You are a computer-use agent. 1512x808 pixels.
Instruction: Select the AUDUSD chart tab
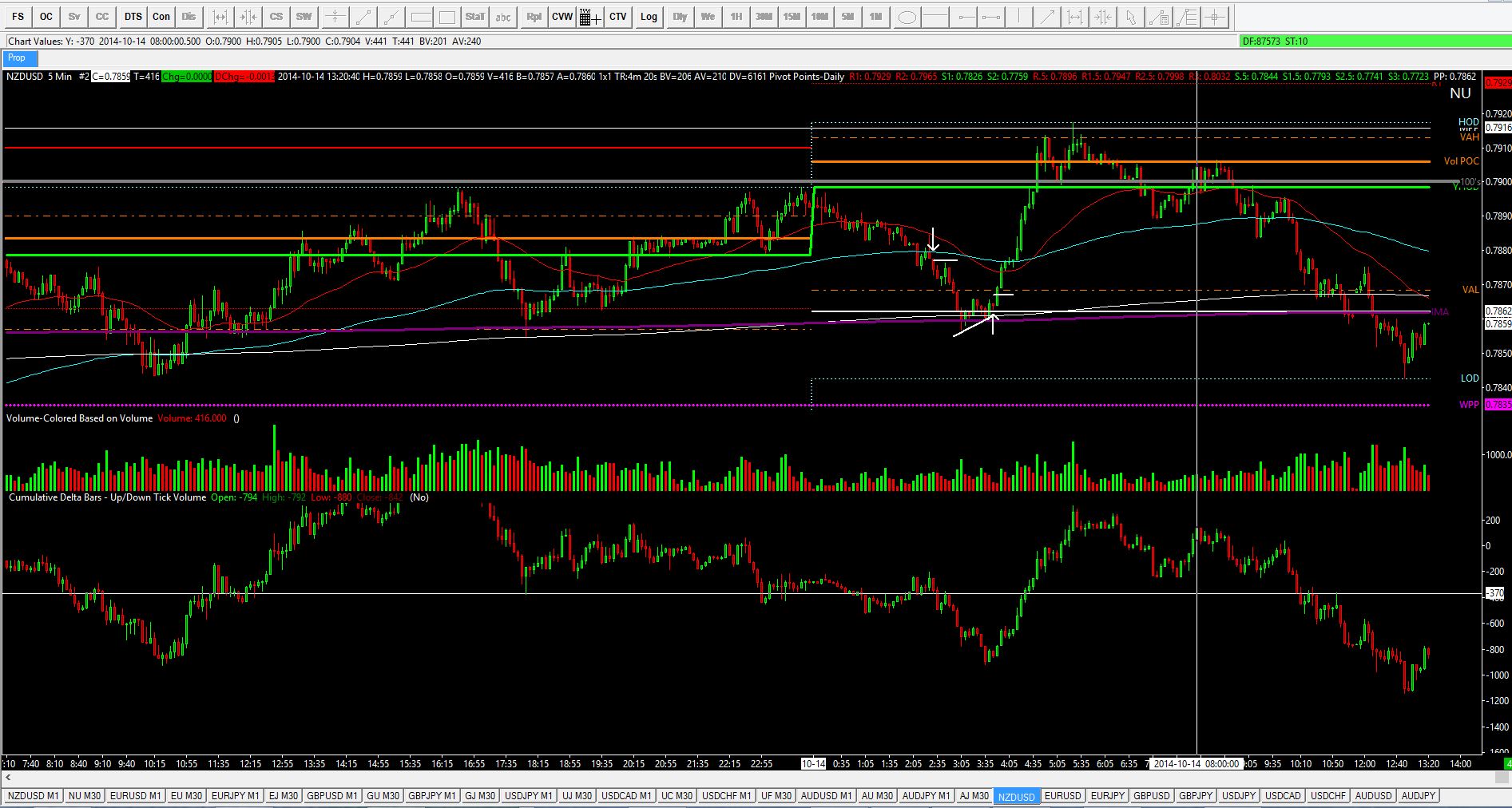click(x=1373, y=796)
